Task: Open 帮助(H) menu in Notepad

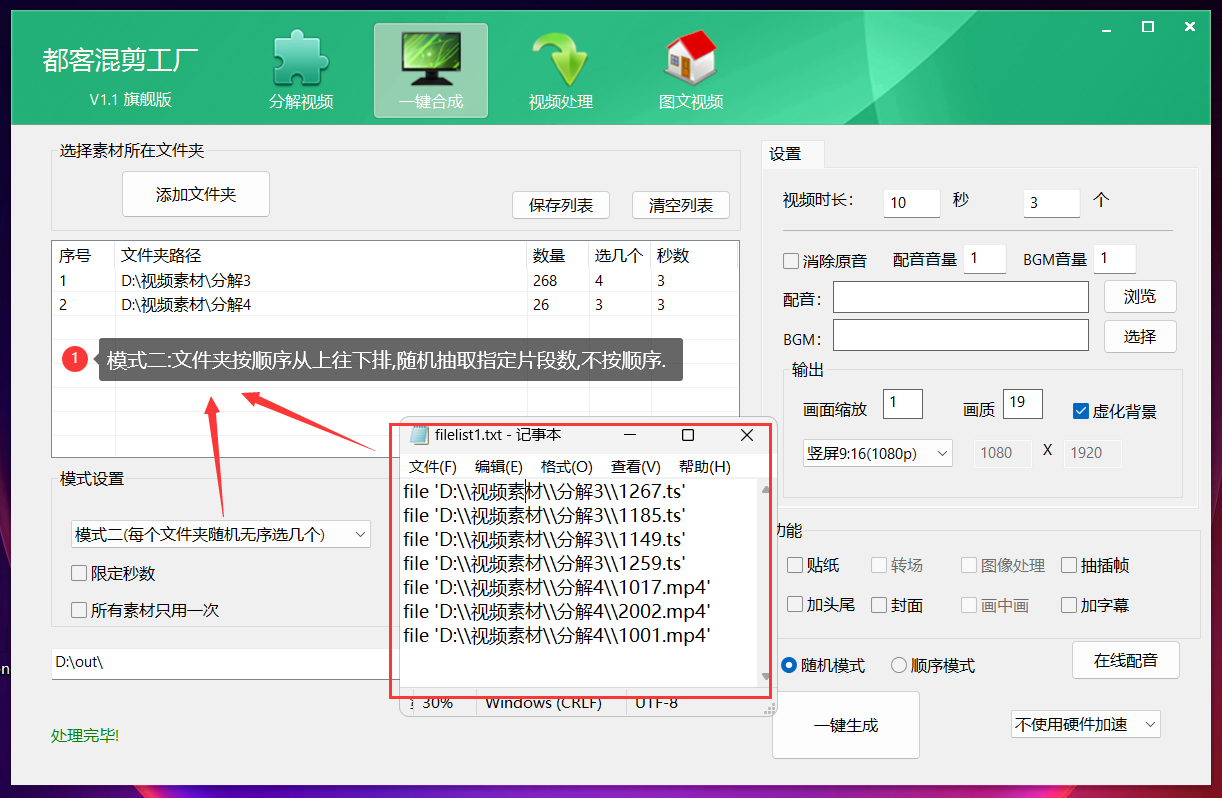Action: [705, 467]
